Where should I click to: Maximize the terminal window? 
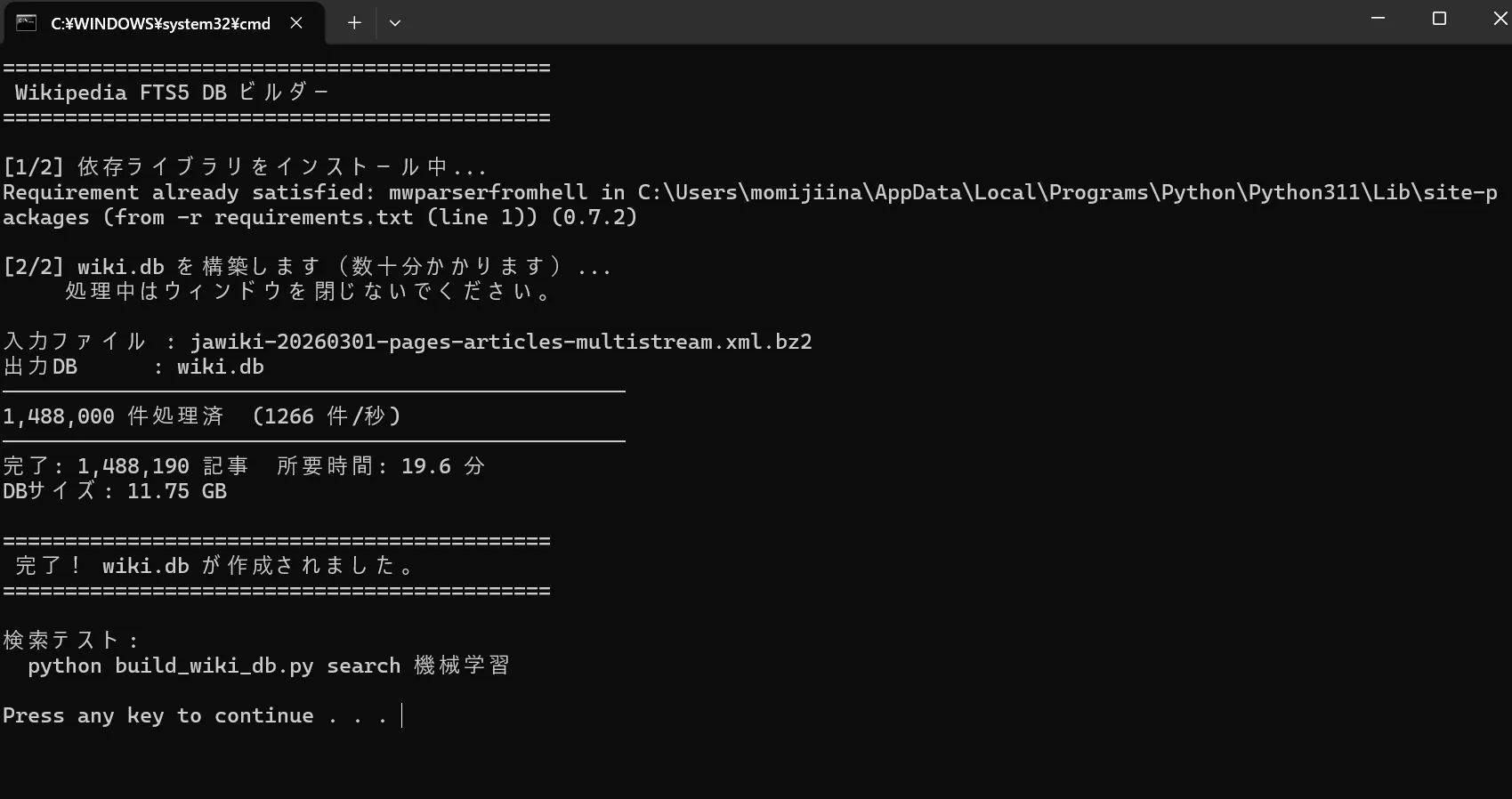coord(1439,19)
